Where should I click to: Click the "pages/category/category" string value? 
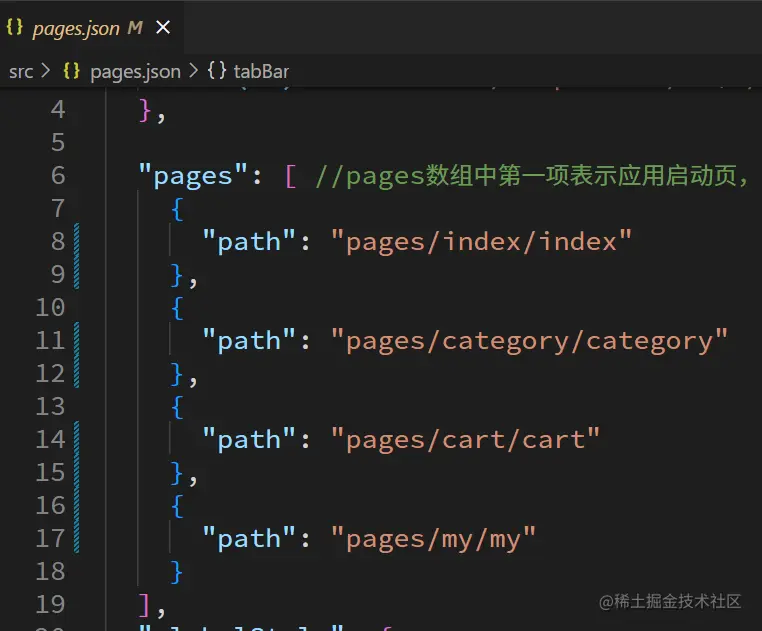[529, 341]
